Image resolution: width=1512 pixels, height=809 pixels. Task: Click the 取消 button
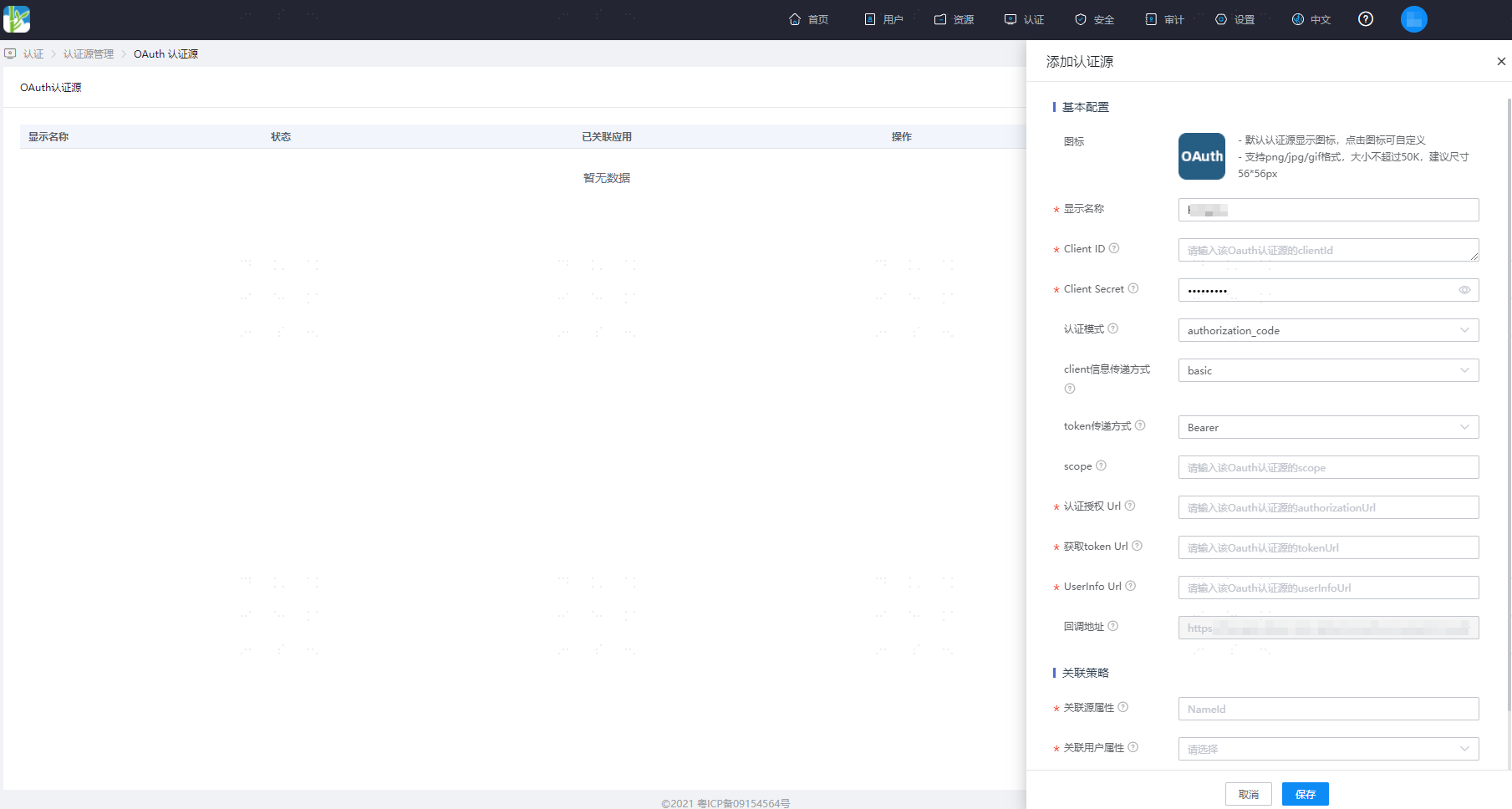[x=1248, y=794]
